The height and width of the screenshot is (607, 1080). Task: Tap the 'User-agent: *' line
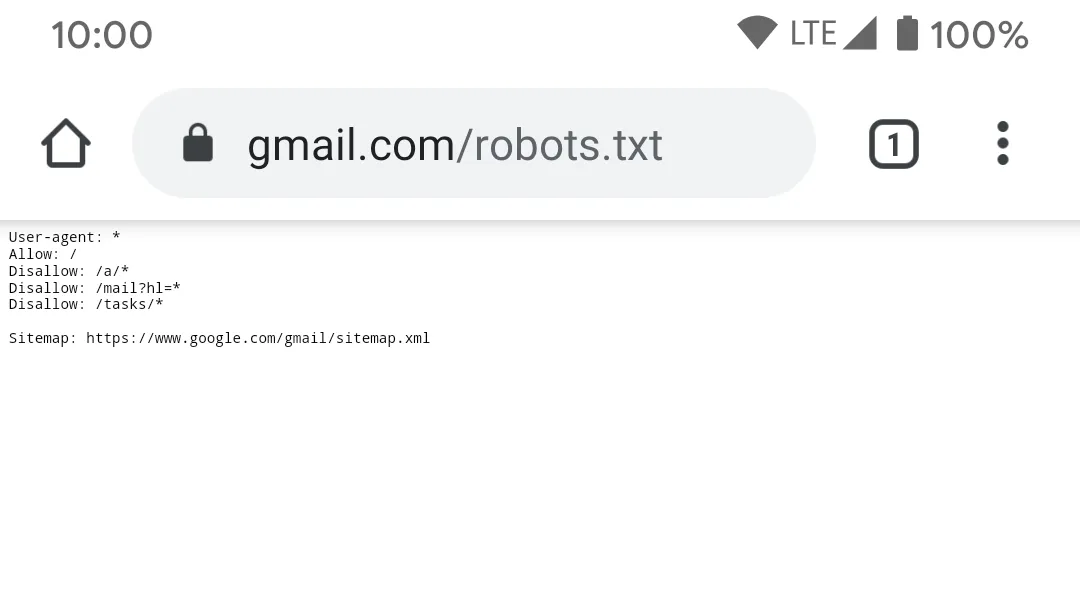pos(64,237)
